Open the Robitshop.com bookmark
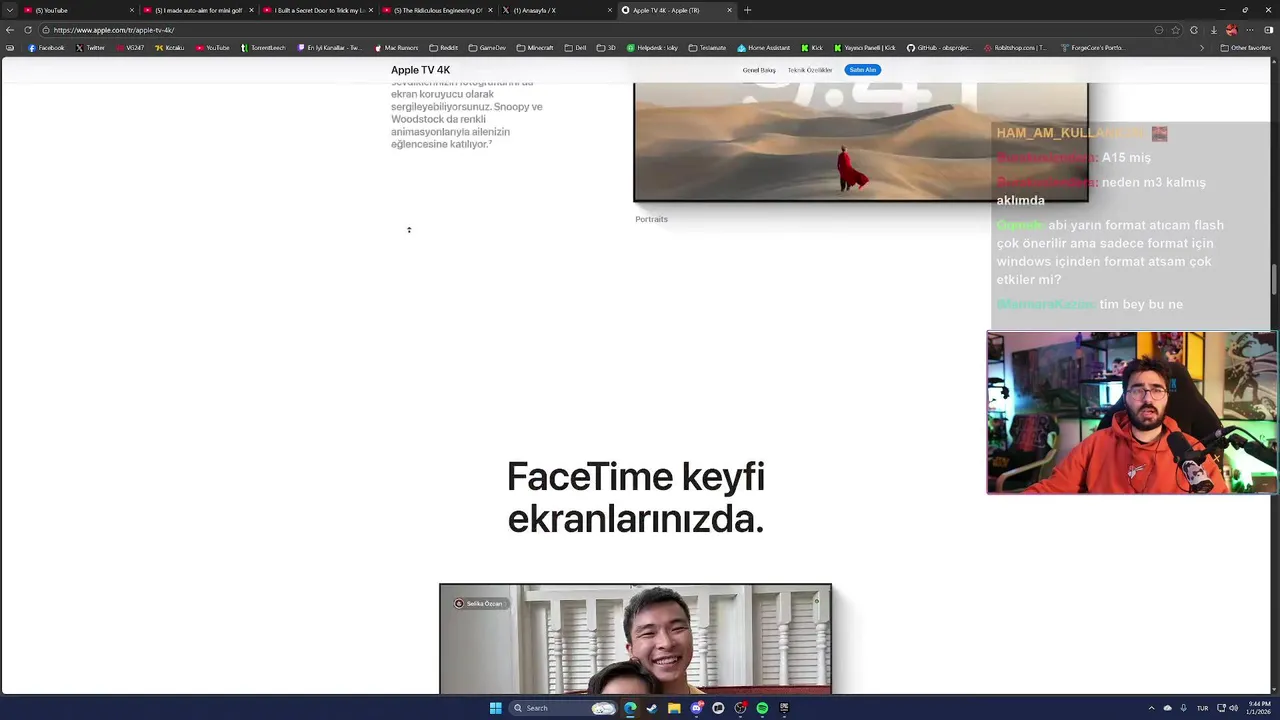 pos(1014,48)
